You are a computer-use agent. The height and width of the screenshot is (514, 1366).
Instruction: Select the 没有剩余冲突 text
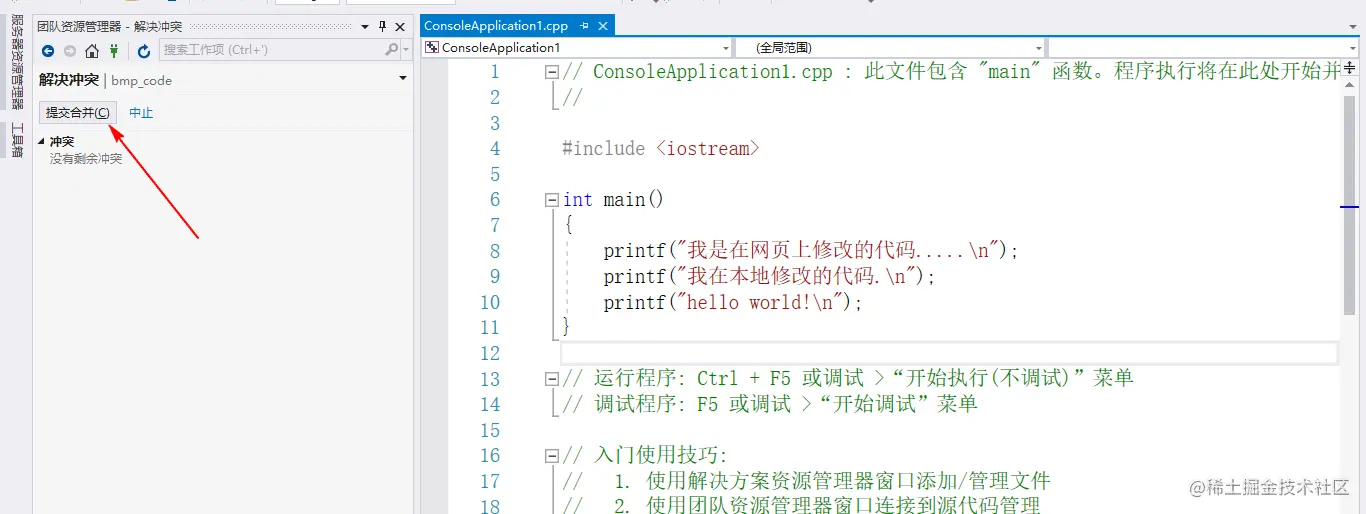pos(86,158)
